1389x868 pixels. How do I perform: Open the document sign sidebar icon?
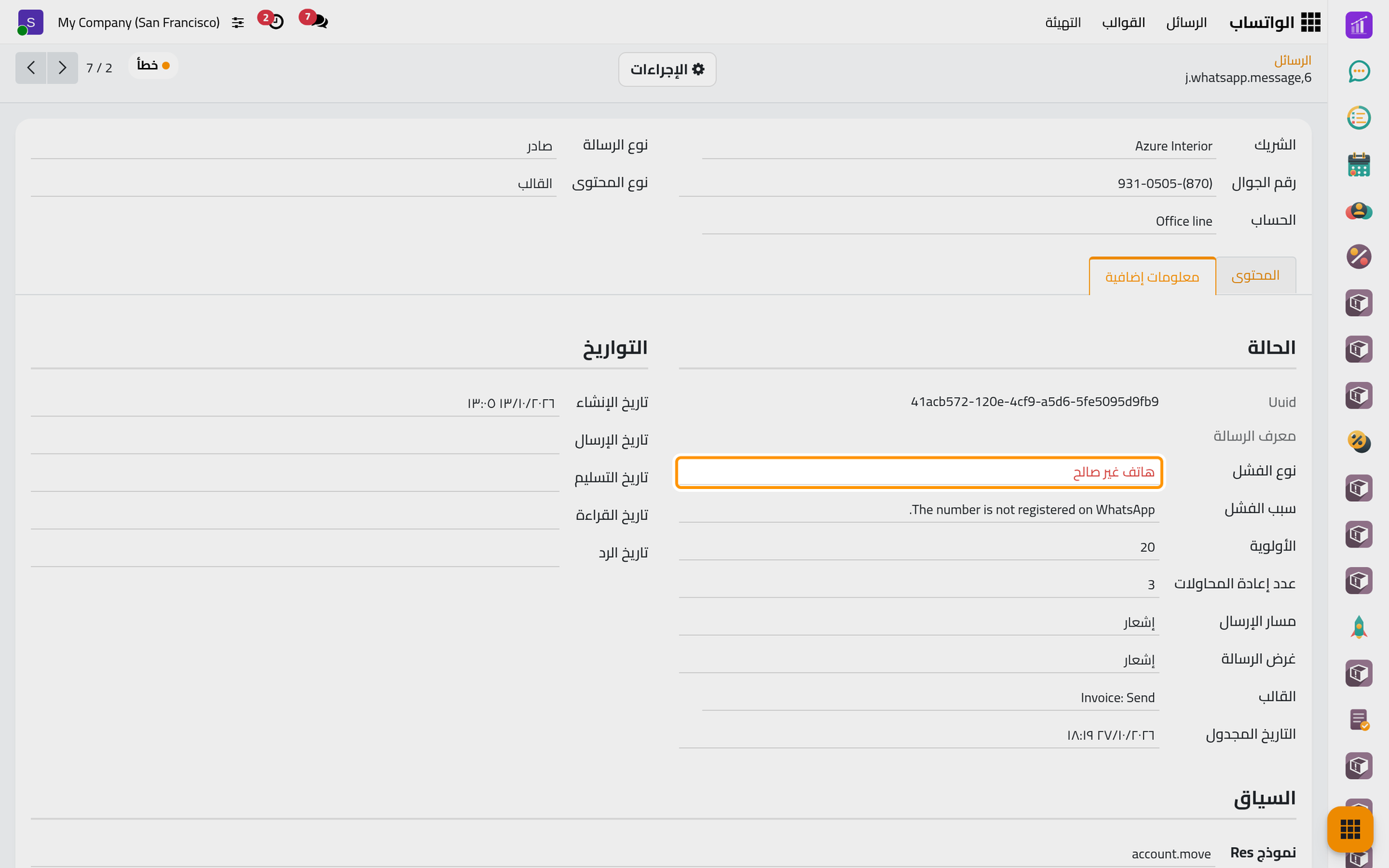[x=1359, y=720]
